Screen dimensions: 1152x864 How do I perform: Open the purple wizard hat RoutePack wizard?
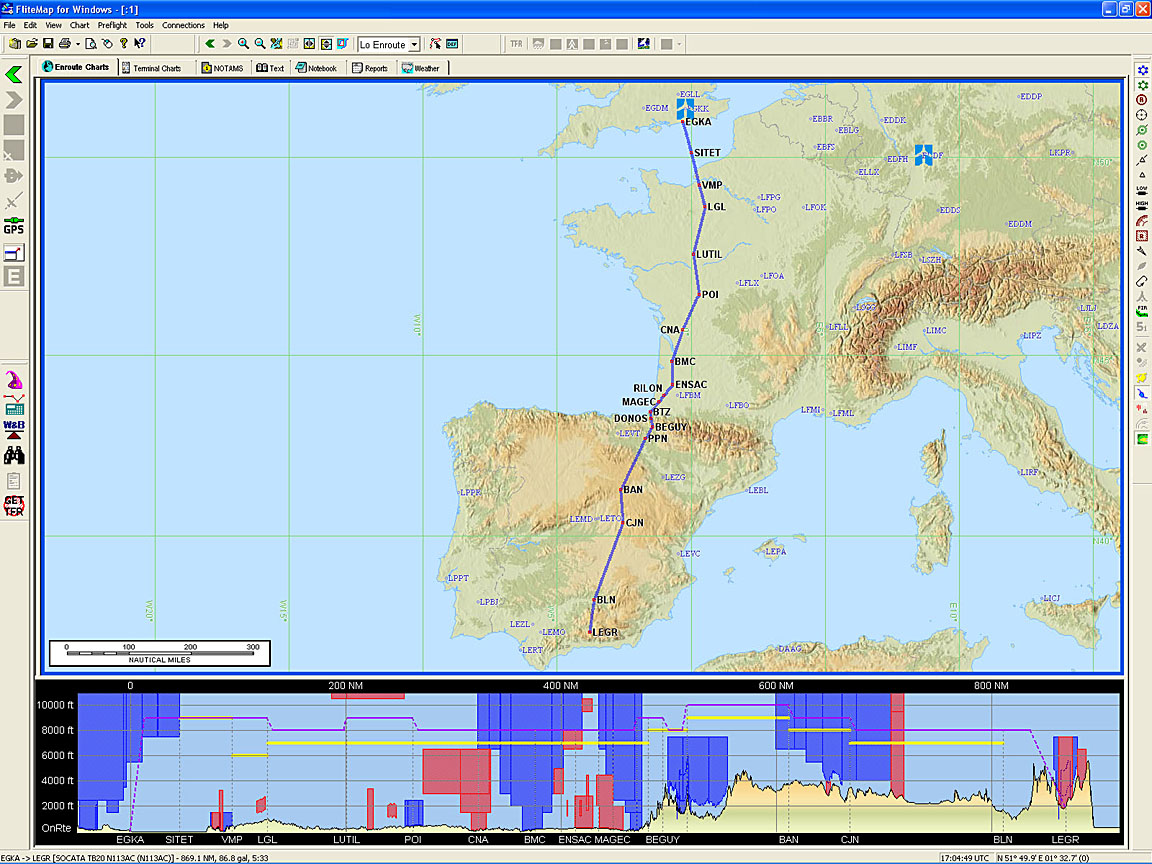click(14, 380)
